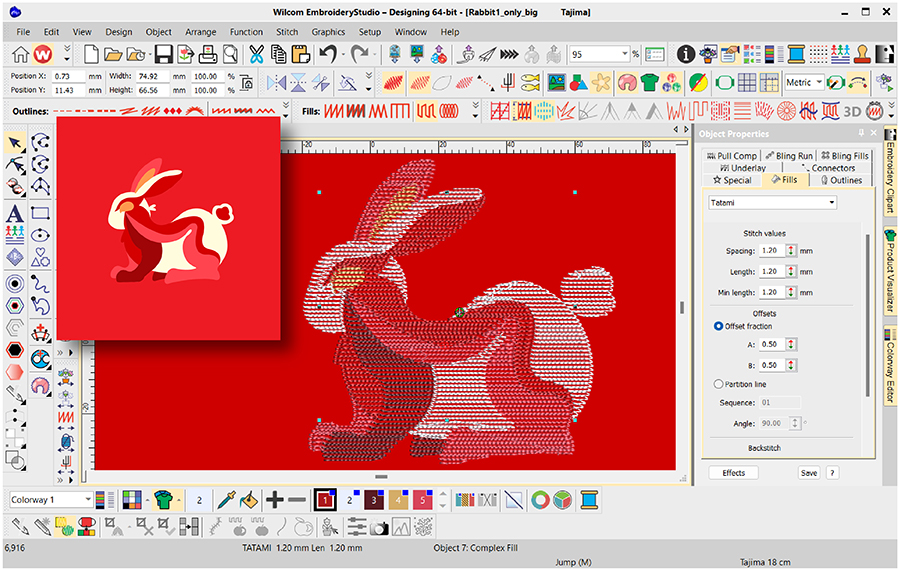Expand the Colorway 1 dropdown
900x570 pixels.
click(88, 499)
